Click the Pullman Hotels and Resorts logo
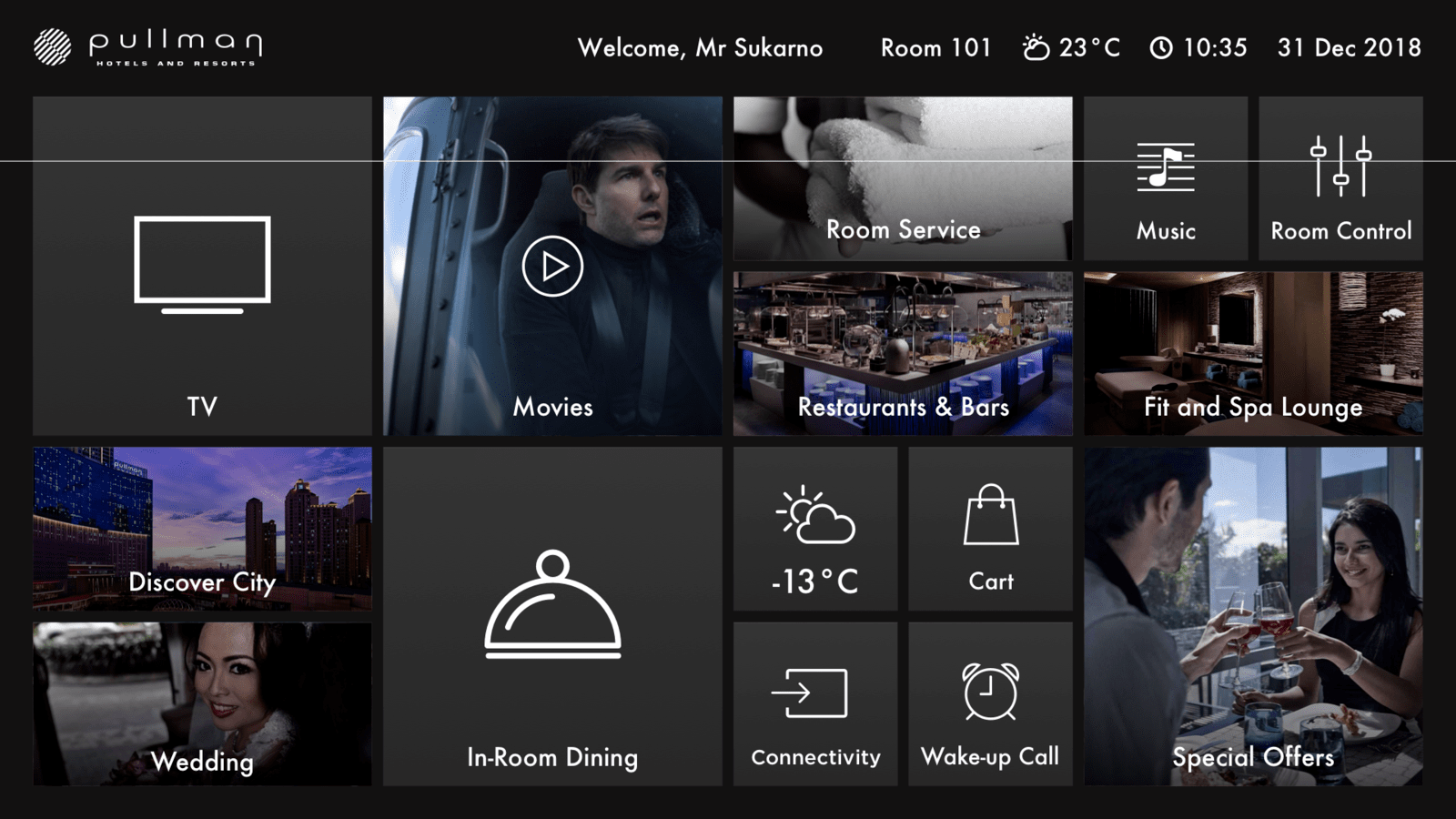The width and height of the screenshot is (1456, 819). point(148,47)
